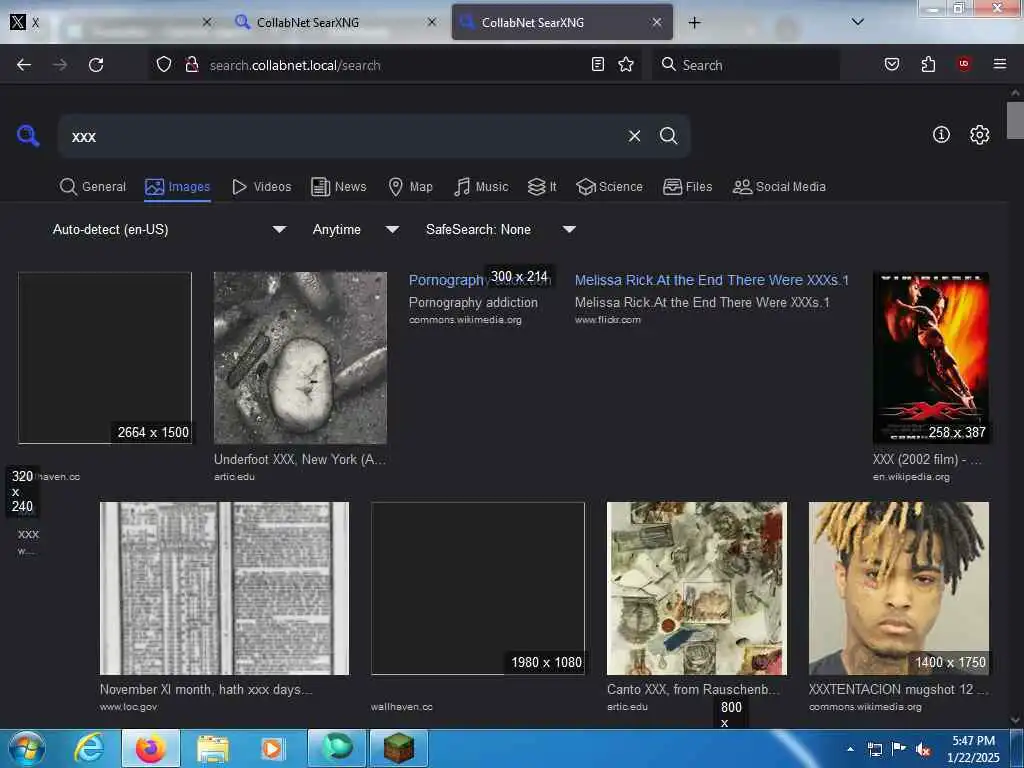Open a new tab with plus icon
Screen dimensions: 1024x768
(694, 22)
